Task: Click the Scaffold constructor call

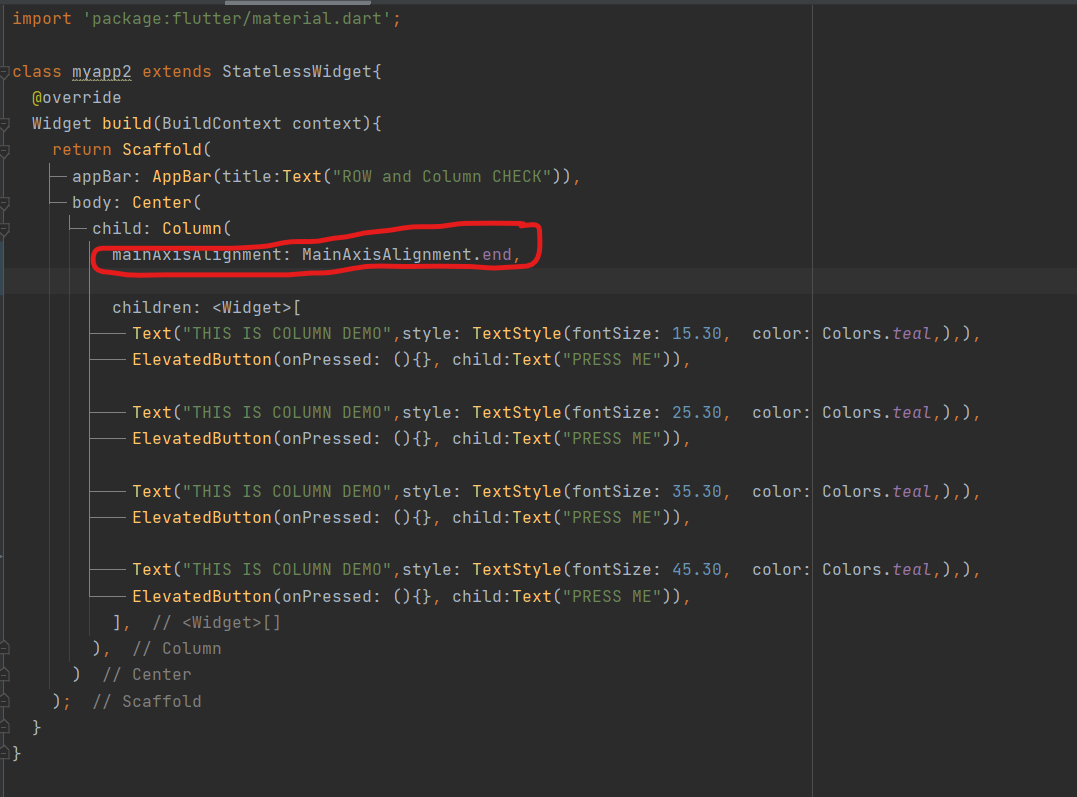Action: [162, 150]
